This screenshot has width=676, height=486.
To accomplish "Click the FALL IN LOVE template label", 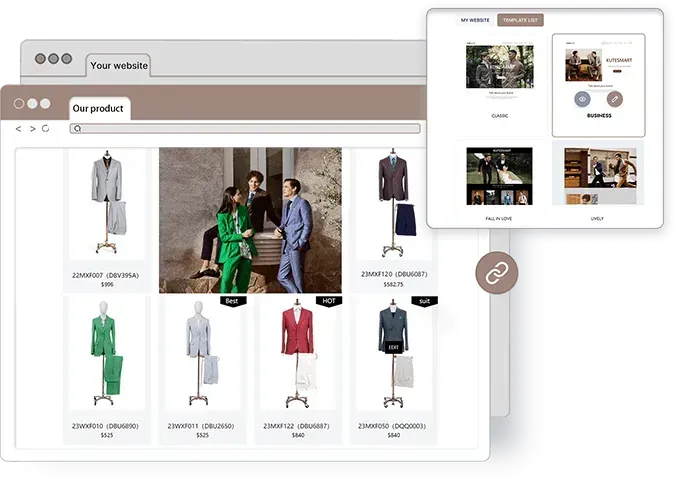I will (499, 219).
